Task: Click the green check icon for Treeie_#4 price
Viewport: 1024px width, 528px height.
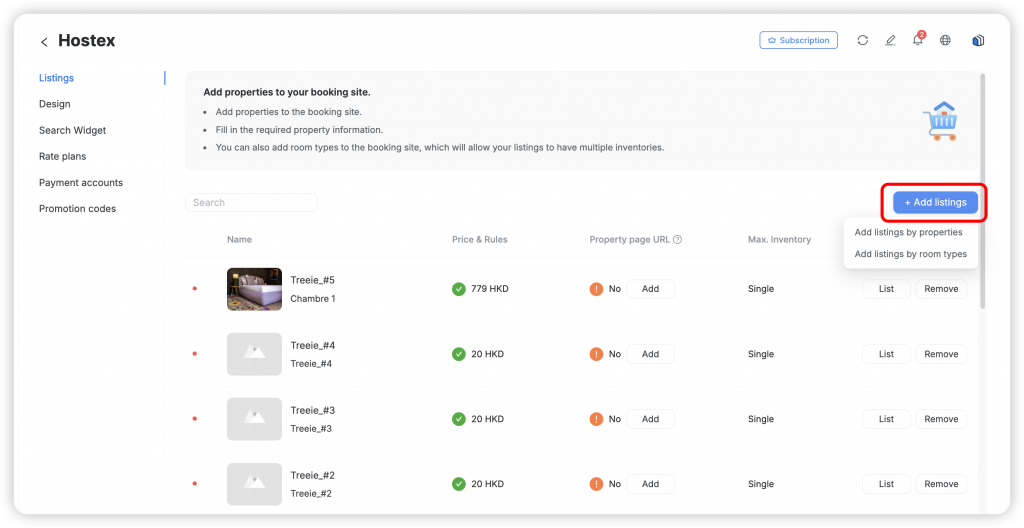Action: [459, 354]
